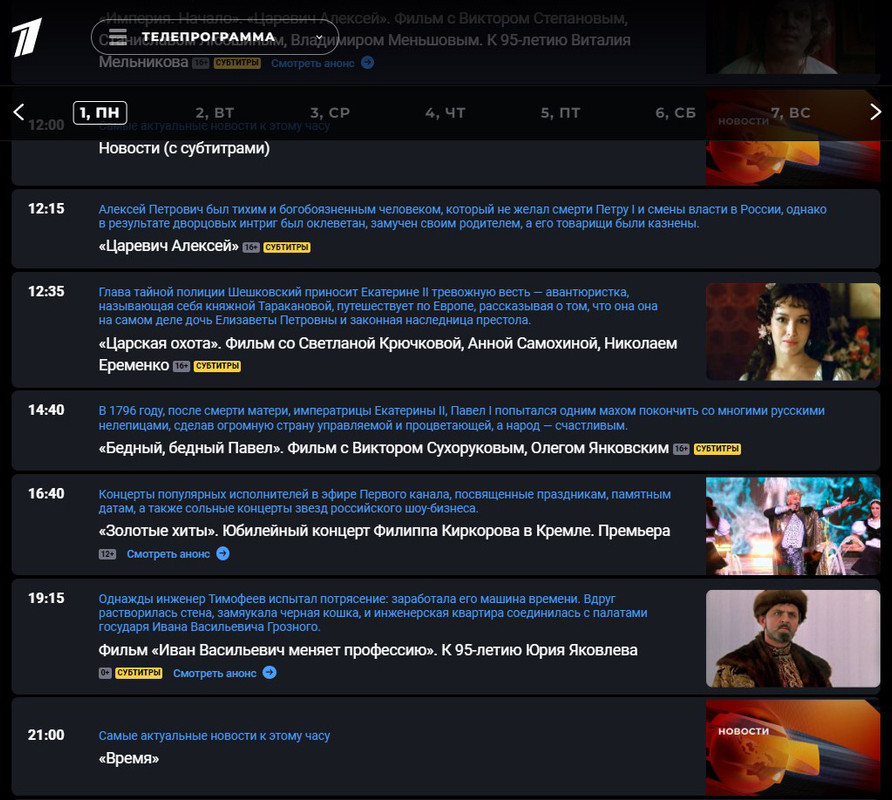Open Время news thumbnail at 21:00
Viewport: 892px width, 800px height.
tap(793, 747)
